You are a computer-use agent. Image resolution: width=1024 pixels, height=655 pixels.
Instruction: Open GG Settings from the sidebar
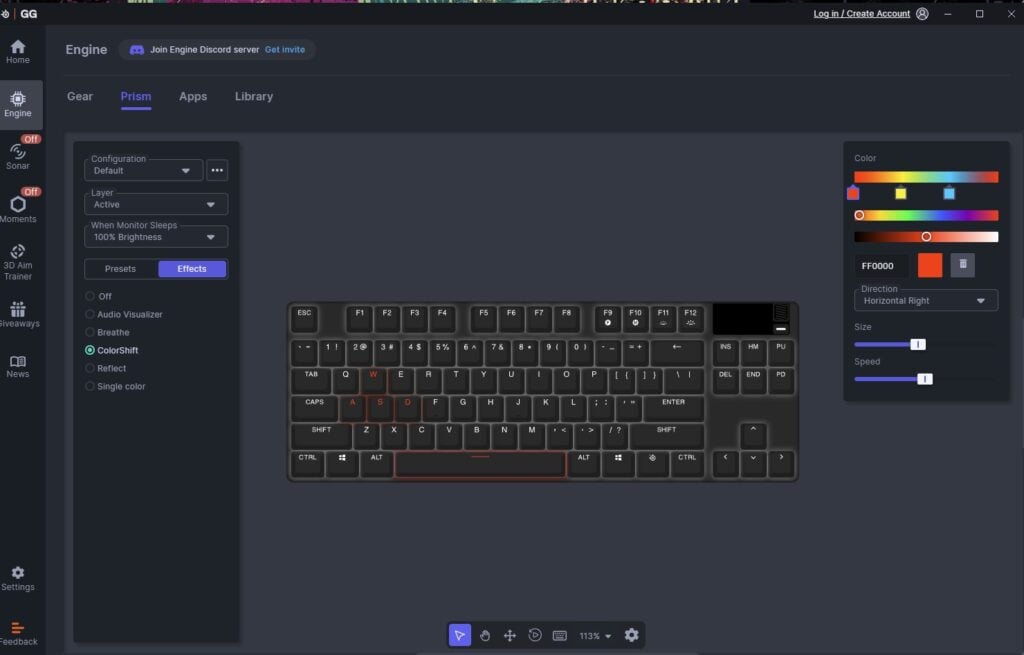pos(18,578)
